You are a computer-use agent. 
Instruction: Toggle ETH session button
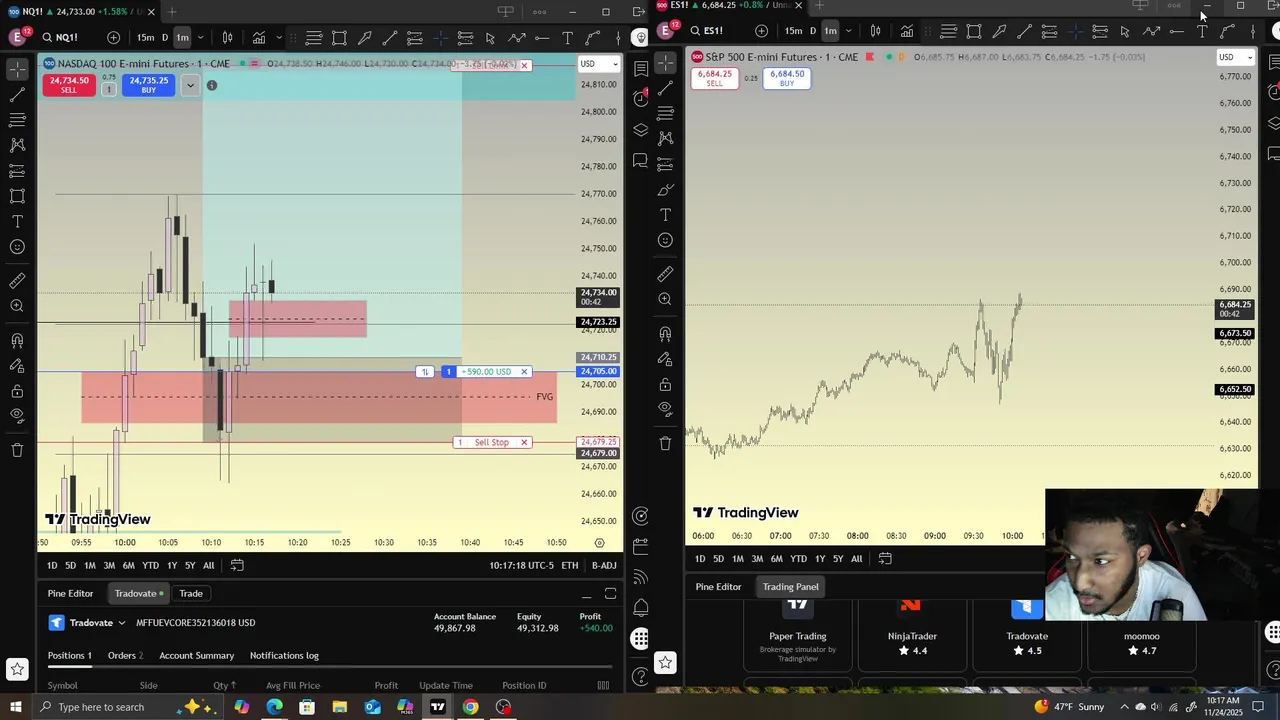click(x=569, y=565)
